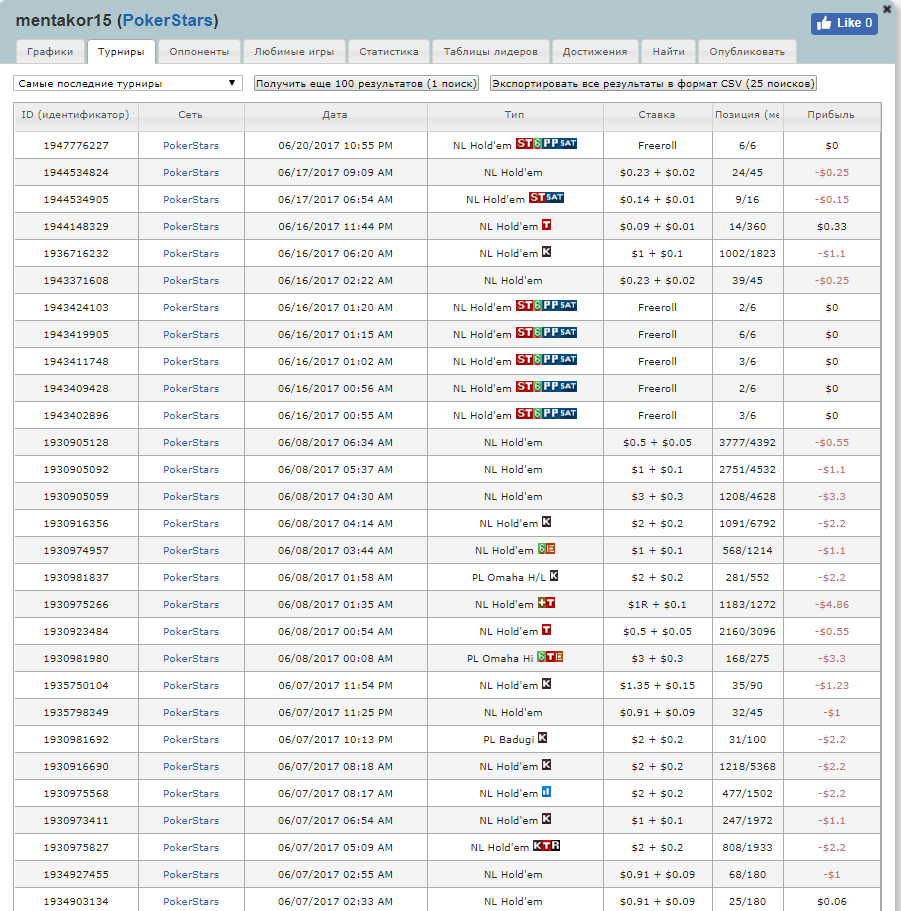
Task: Open the Таблицы лидеров tab
Action: [x=491, y=51]
